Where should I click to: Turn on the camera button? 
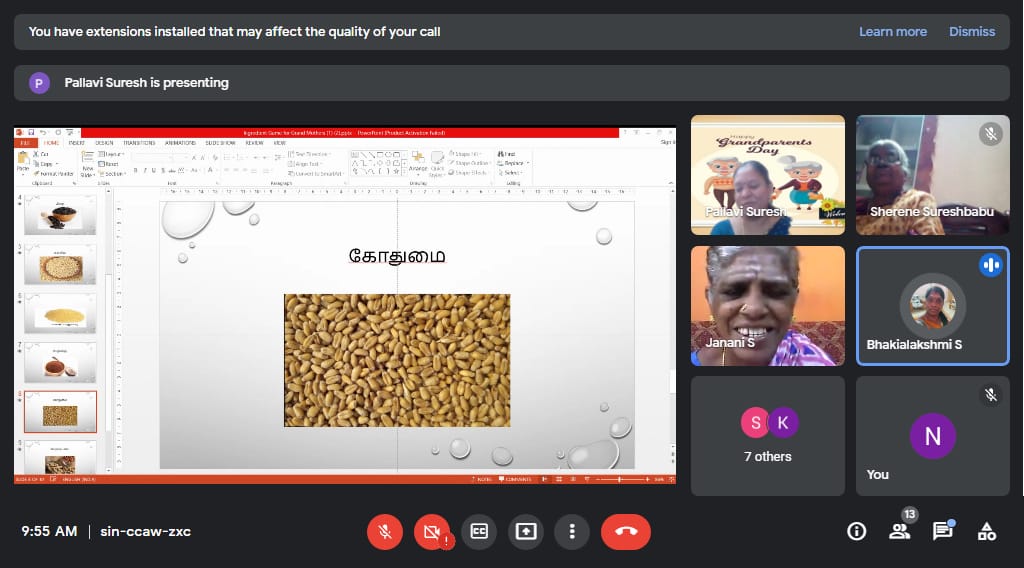[x=432, y=531]
